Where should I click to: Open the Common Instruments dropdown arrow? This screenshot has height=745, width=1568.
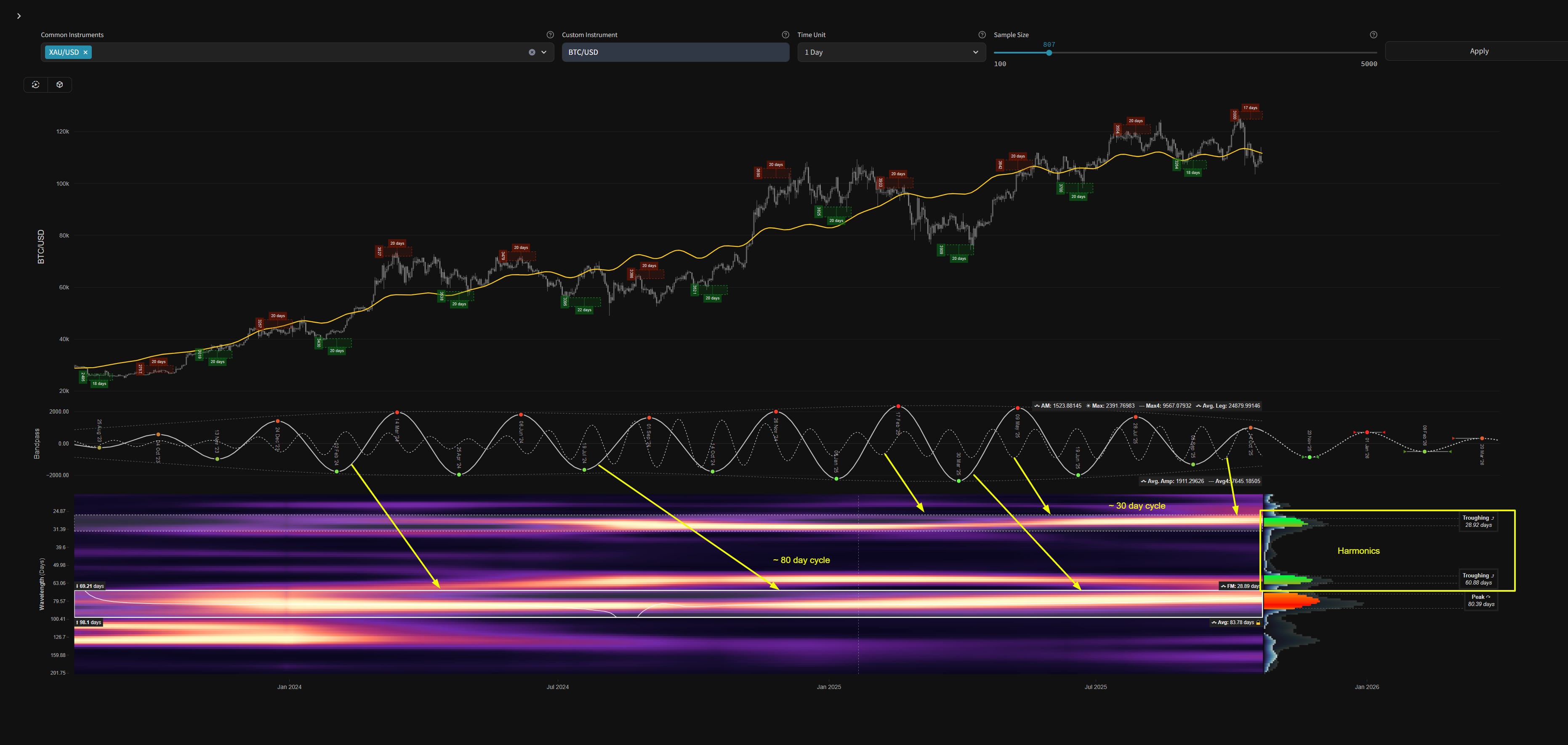[x=544, y=52]
